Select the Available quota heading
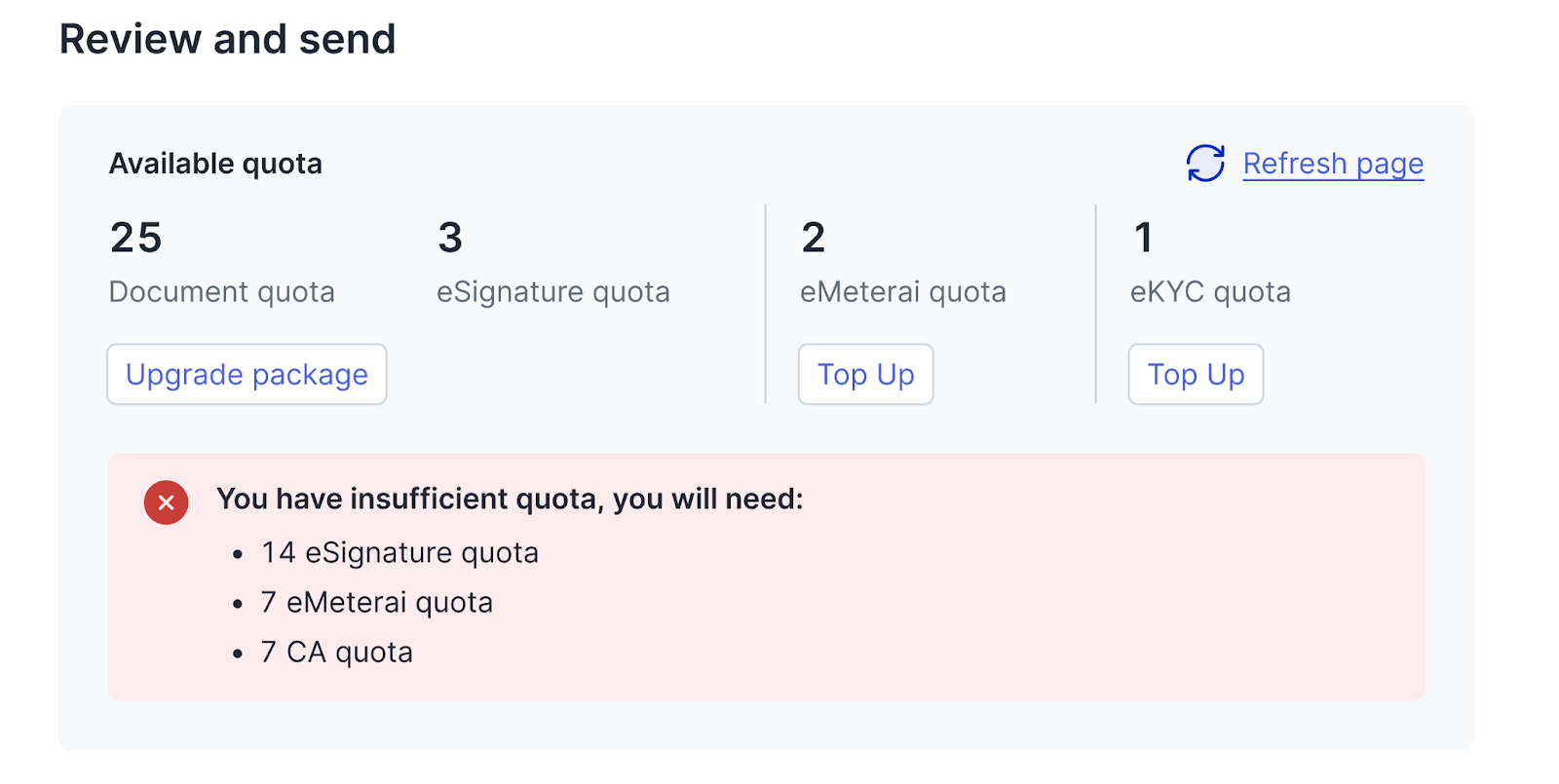 click(x=215, y=164)
